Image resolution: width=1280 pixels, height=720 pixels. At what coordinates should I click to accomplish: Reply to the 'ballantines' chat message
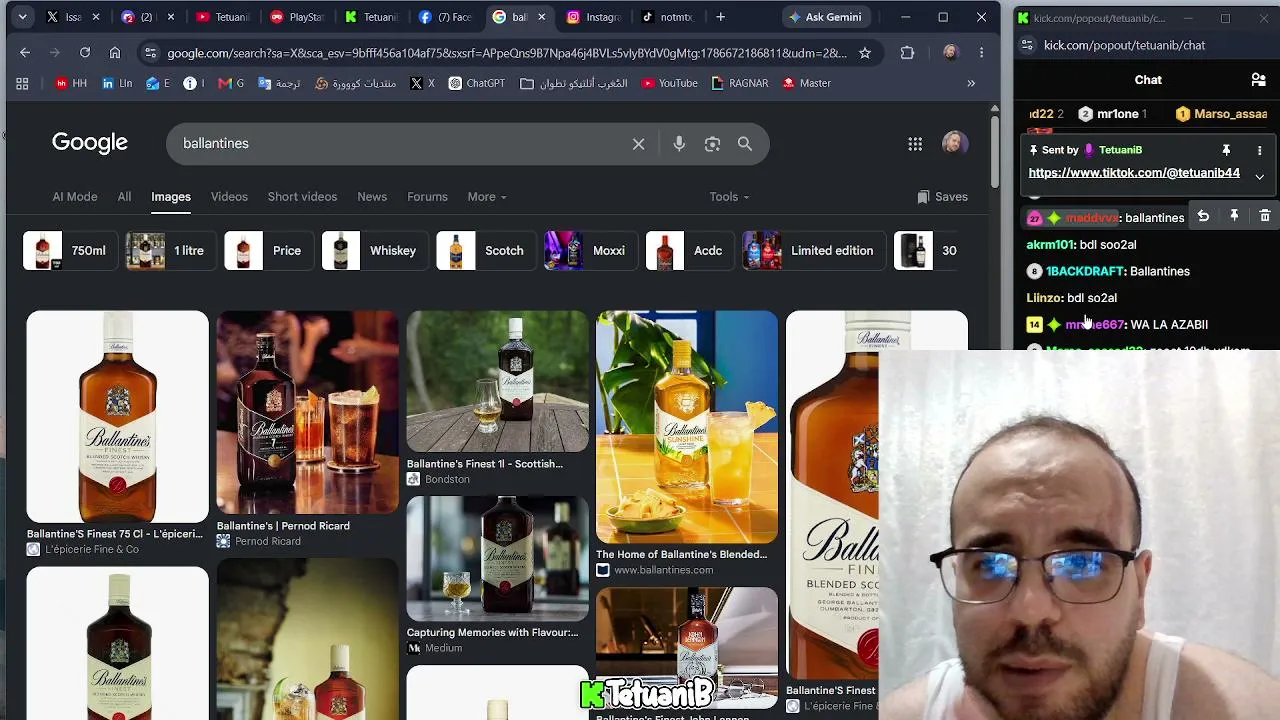(x=1203, y=217)
